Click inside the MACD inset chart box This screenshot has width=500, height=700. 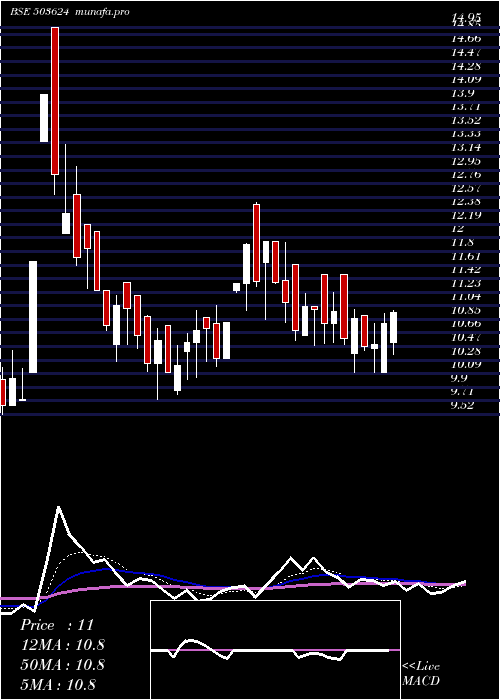[275, 650]
